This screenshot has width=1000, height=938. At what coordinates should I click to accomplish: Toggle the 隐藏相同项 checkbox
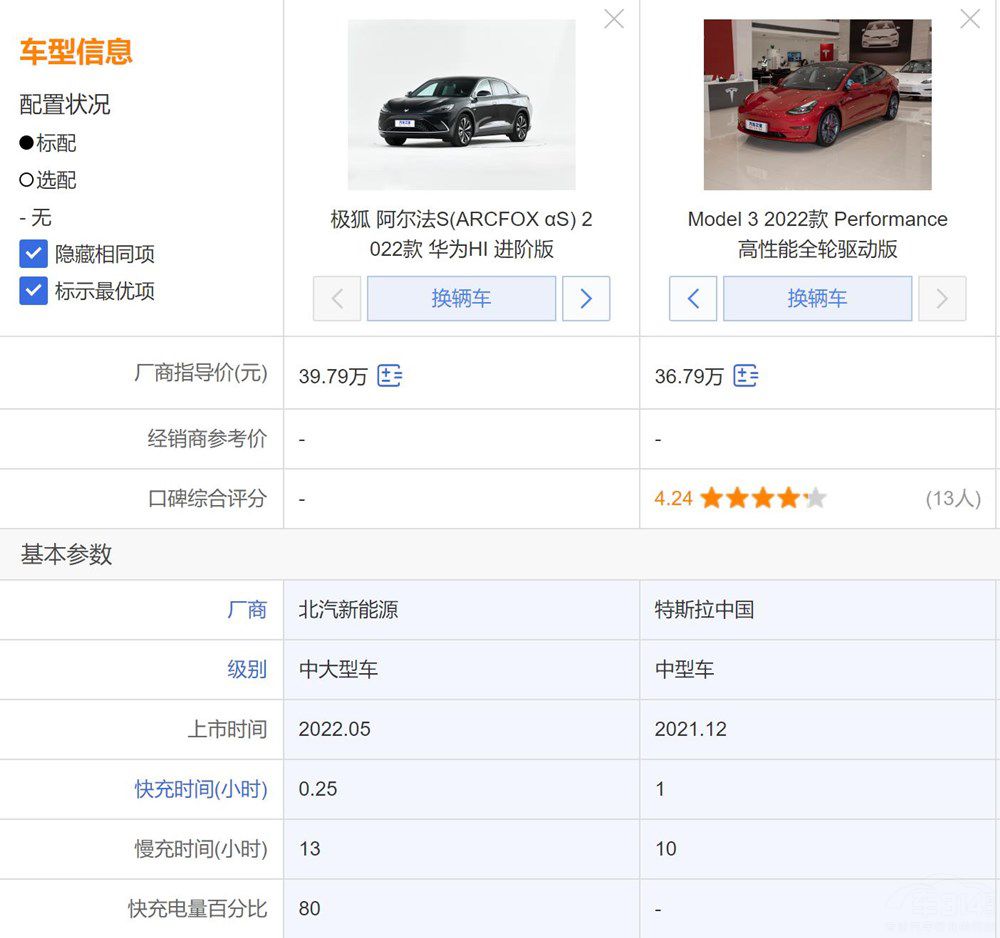point(34,254)
